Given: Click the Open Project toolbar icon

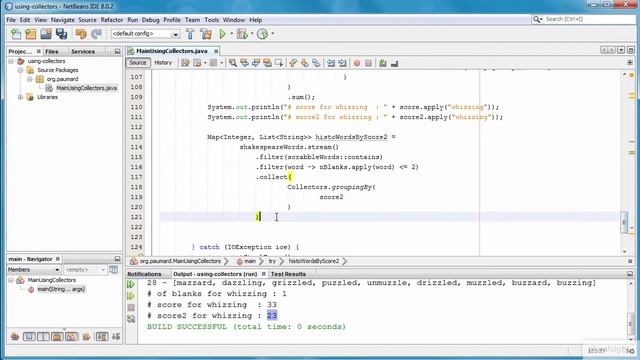Looking at the screenshot, I should (x=46, y=34).
